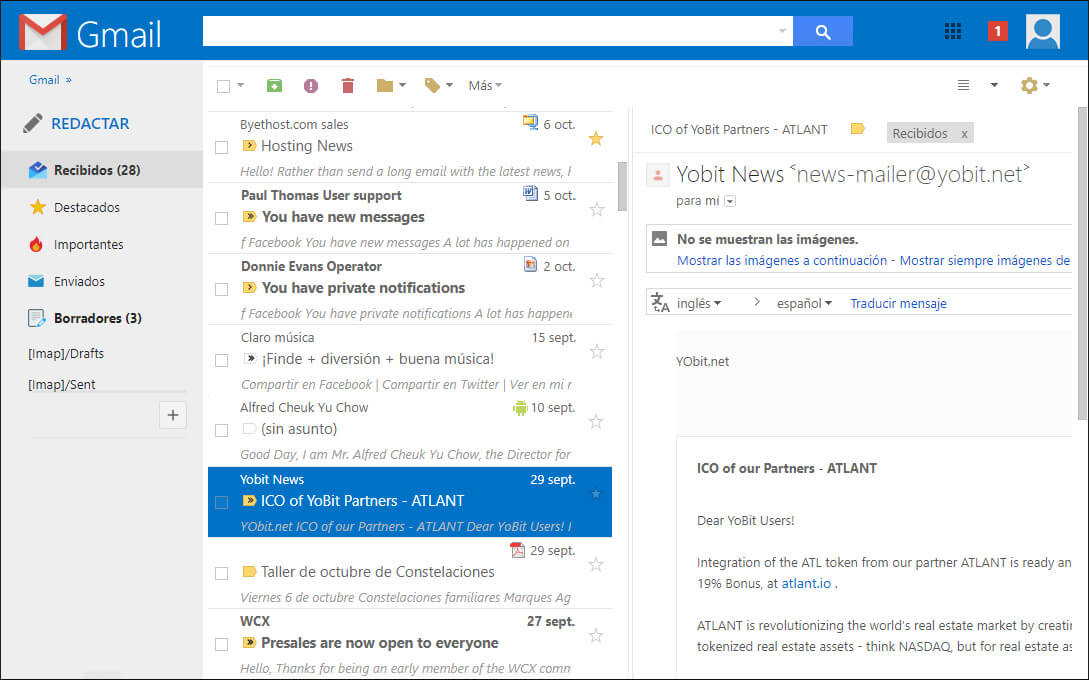Image resolution: width=1089 pixels, height=680 pixels.
Task: Remove the Recibidos label with x
Action: (964, 133)
